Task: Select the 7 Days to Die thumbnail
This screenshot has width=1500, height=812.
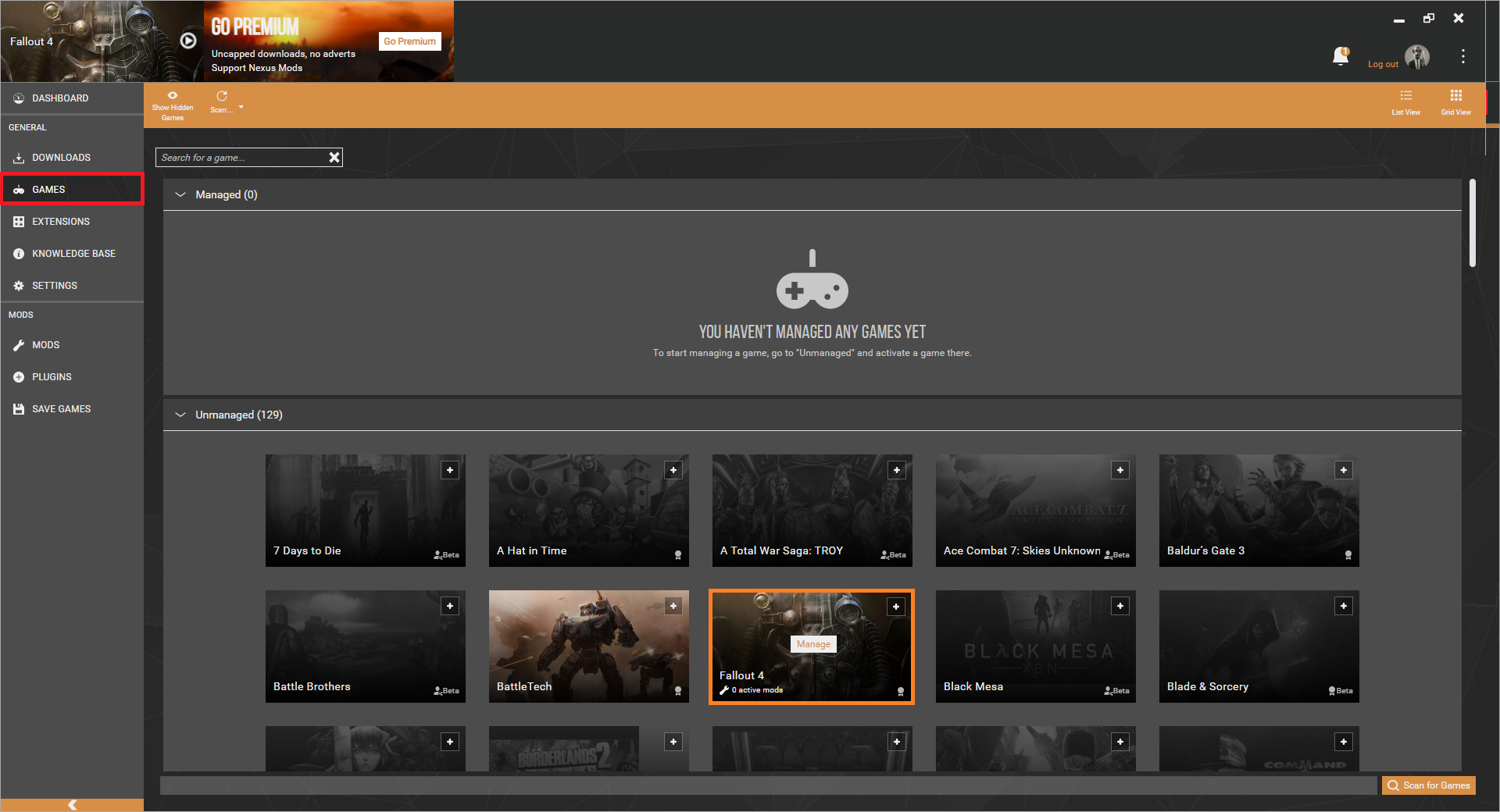Action: pos(366,511)
